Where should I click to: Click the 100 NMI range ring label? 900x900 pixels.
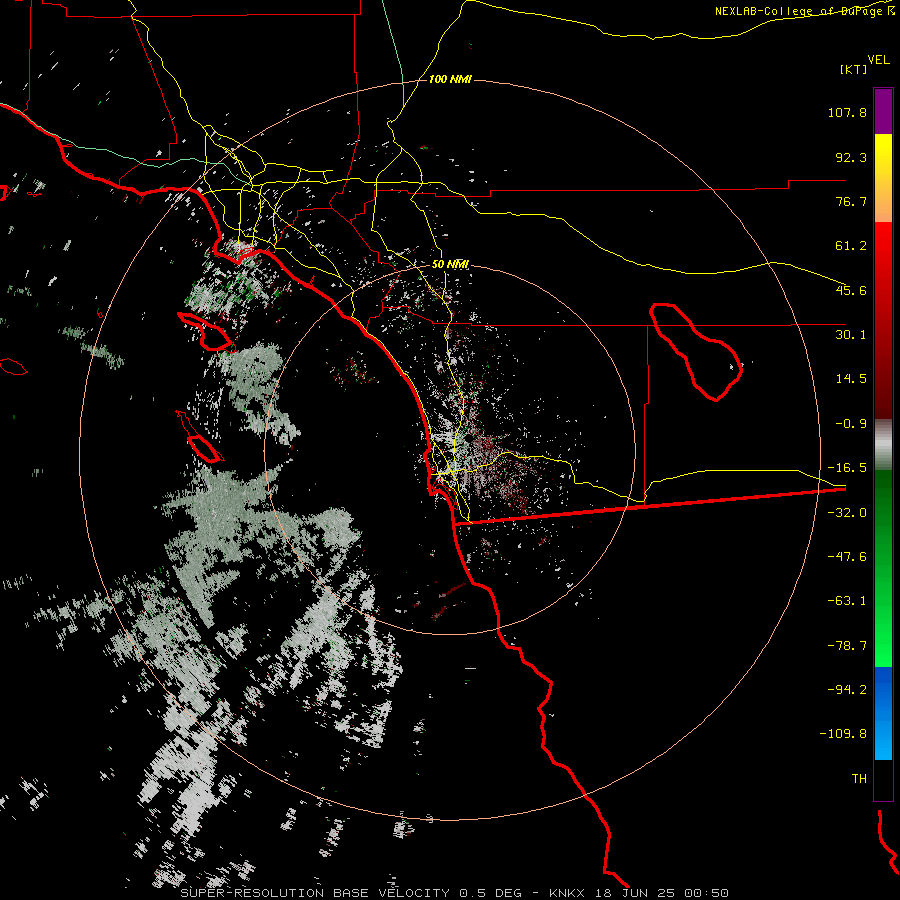[x=450, y=79]
